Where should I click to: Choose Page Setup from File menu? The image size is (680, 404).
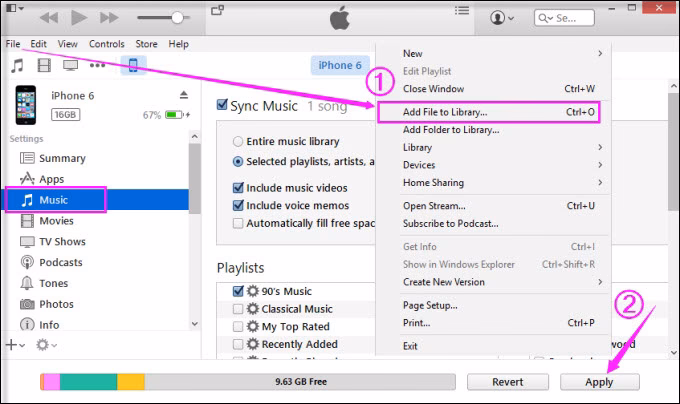[x=493, y=306]
